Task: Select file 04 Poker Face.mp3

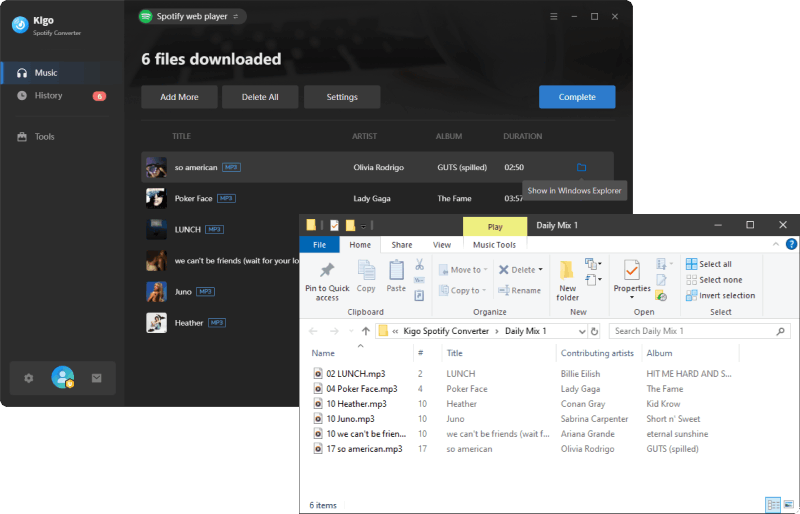Action: (x=362, y=389)
